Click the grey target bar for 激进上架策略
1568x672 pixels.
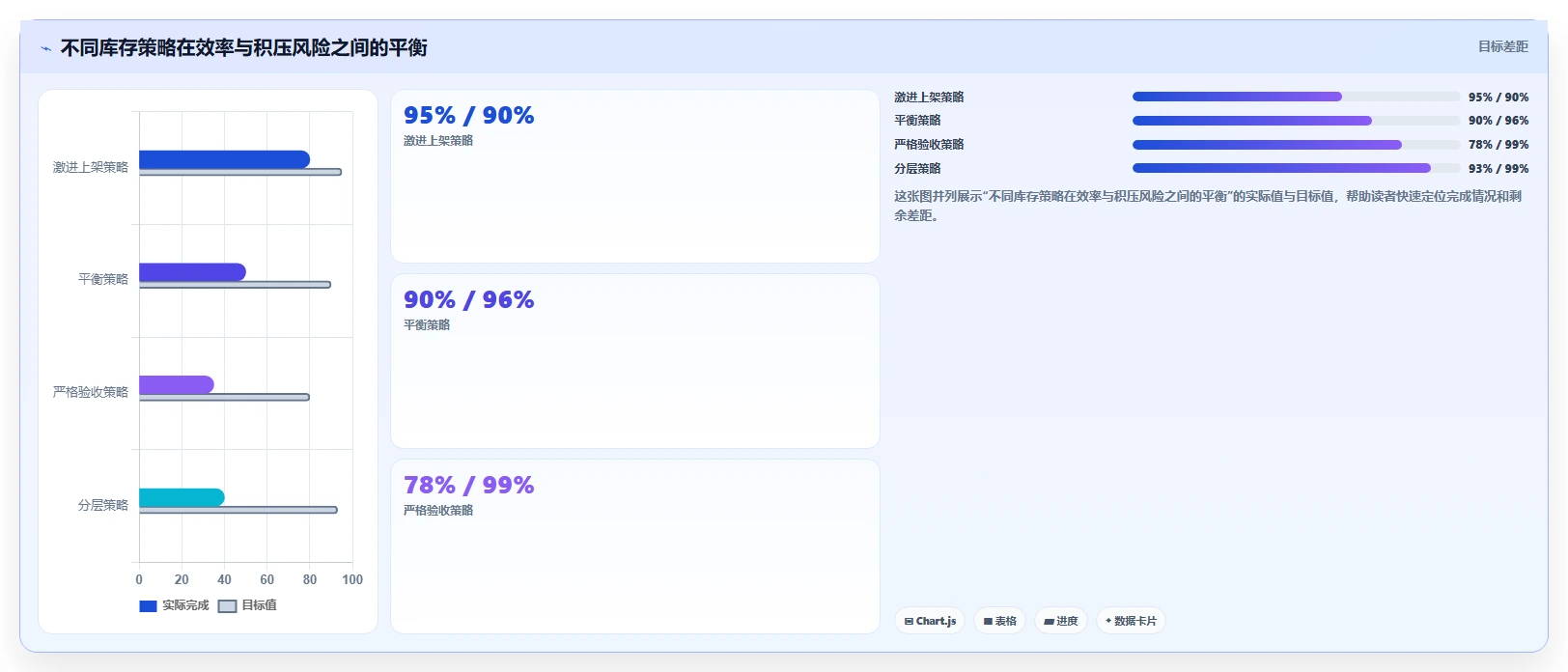tap(240, 172)
